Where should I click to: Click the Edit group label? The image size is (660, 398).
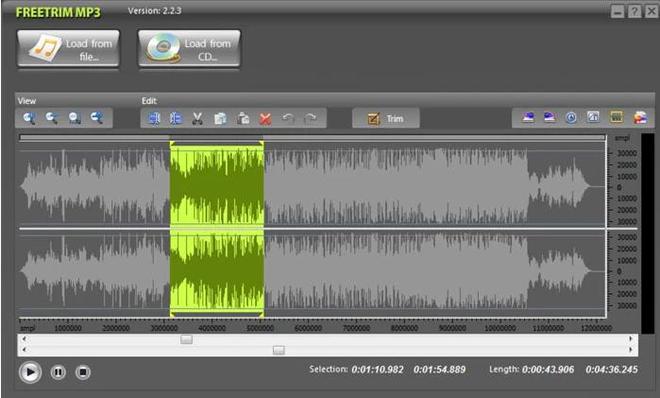tap(149, 101)
